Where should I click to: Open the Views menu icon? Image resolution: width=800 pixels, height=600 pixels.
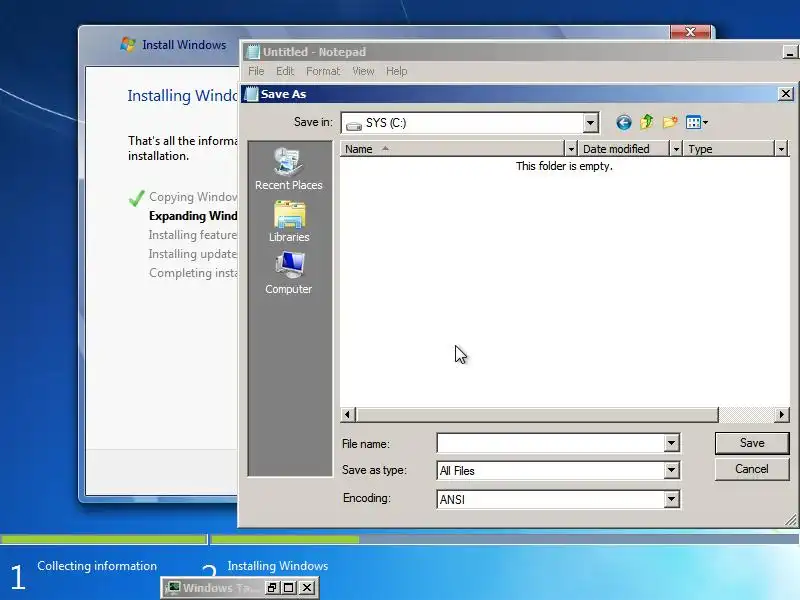693,122
